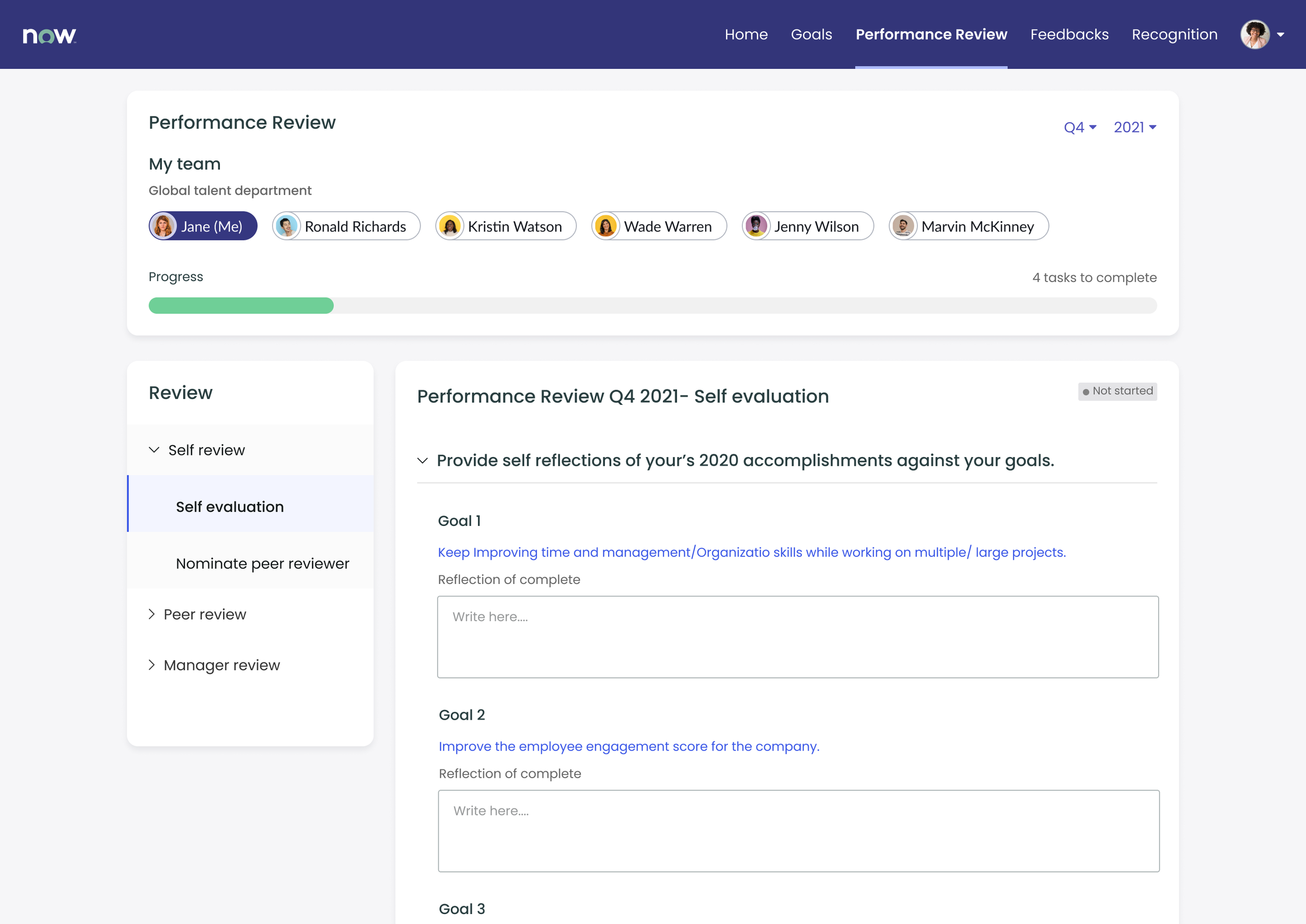Image resolution: width=1306 pixels, height=924 pixels.
Task: Open the Goal 2 employee engagement link
Action: coord(629,746)
